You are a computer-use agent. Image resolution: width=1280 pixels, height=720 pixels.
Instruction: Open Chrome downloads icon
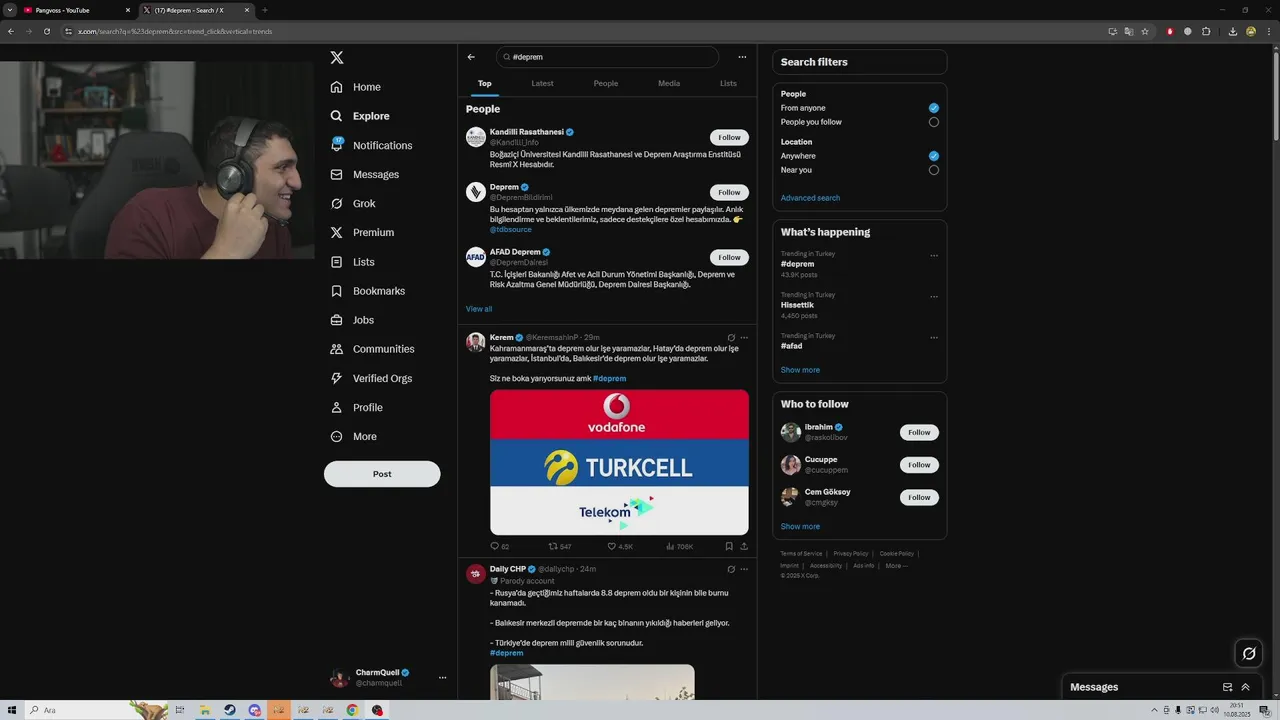tap(1233, 31)
